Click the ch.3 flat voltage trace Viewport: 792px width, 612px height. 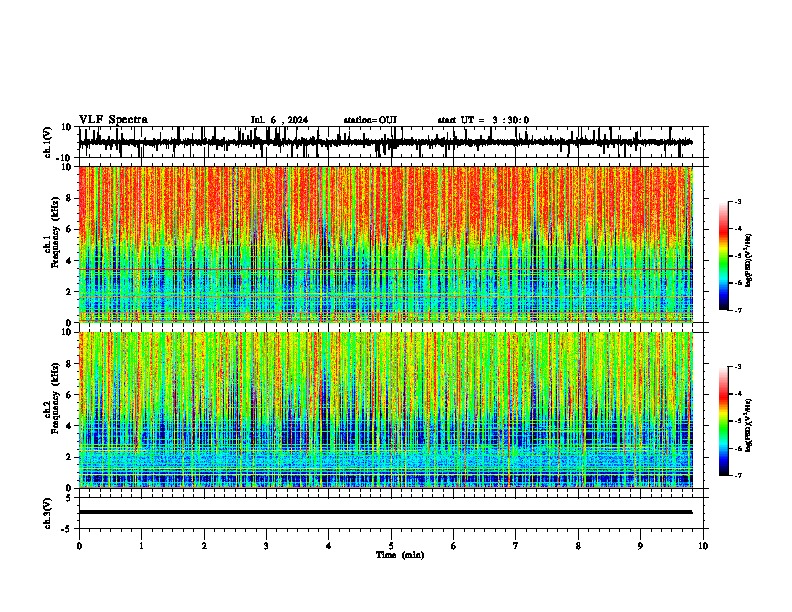click(x=385, y=512)
